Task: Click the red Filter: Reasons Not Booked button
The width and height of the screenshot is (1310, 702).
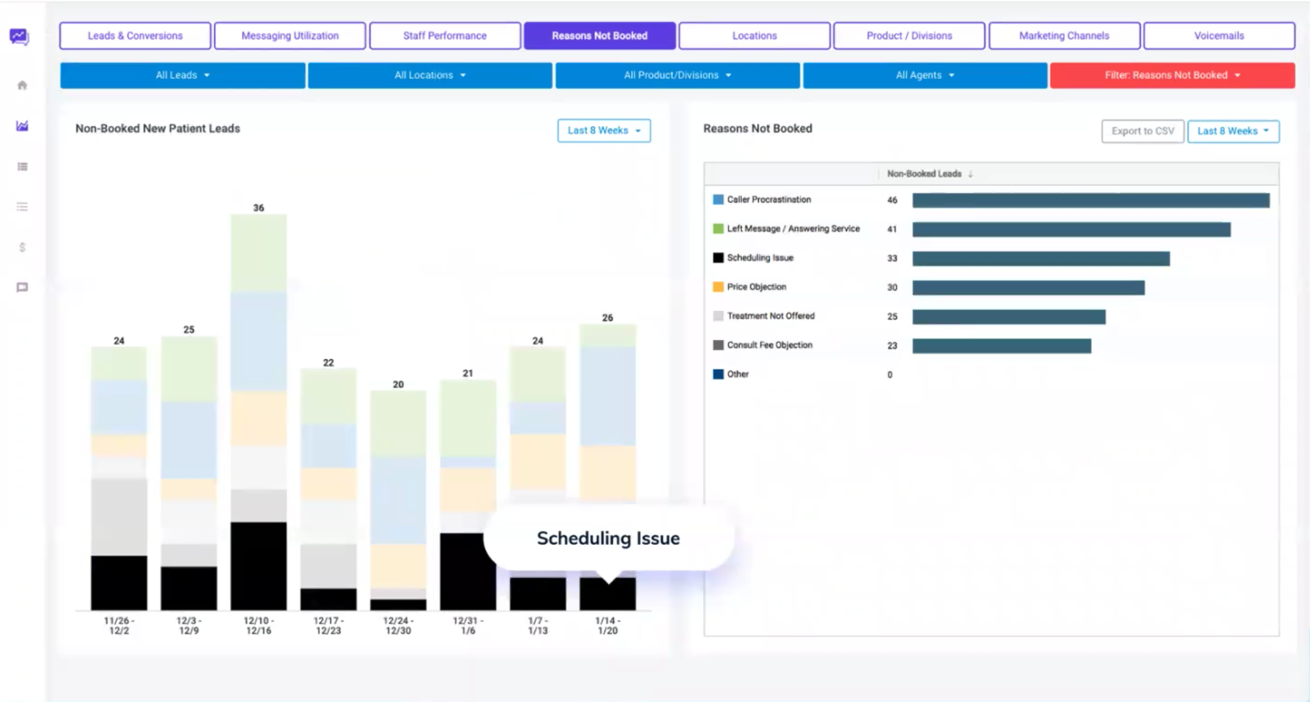Action: coord(1172,74)
